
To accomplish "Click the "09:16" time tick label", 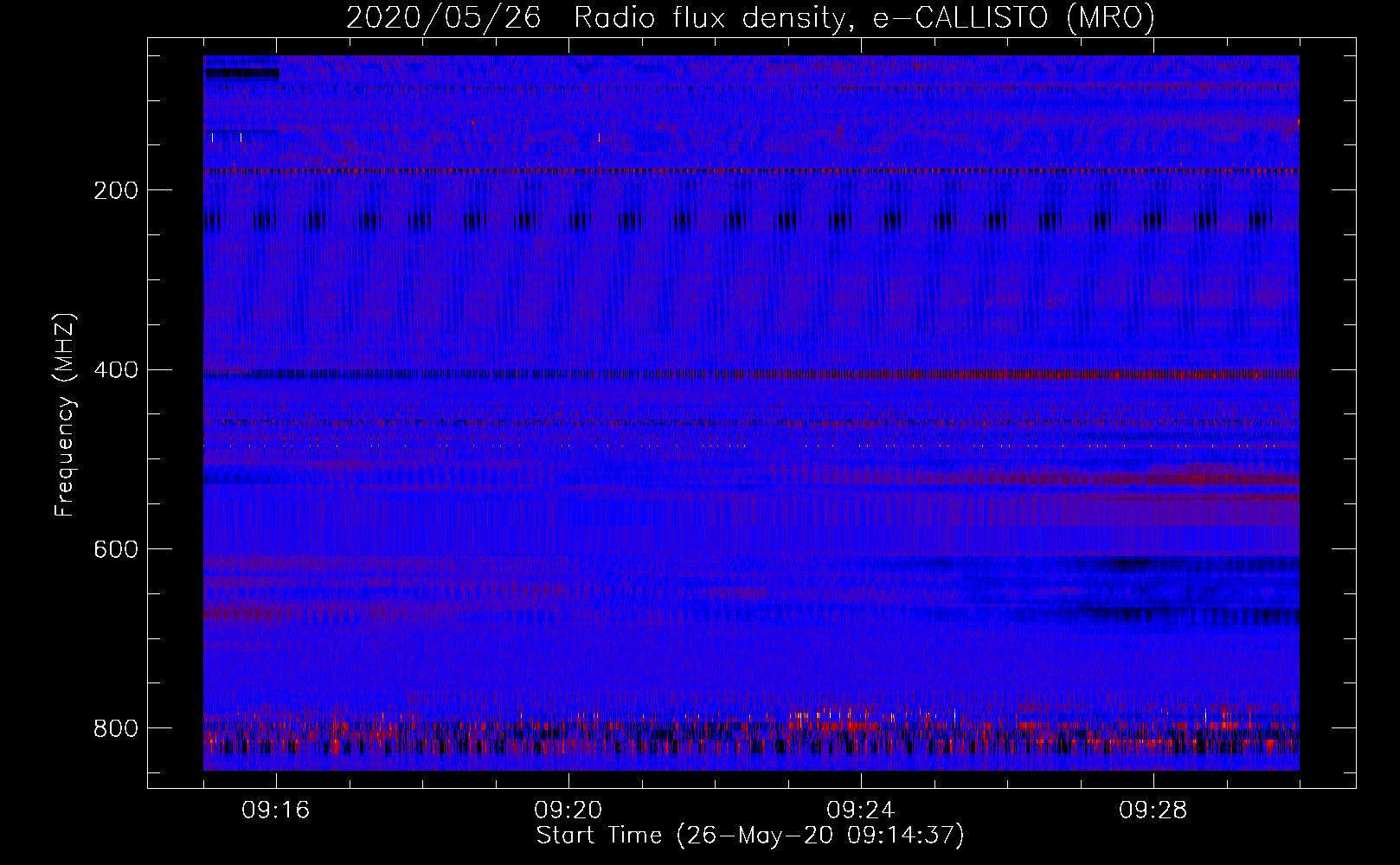I will click(276, 811).
